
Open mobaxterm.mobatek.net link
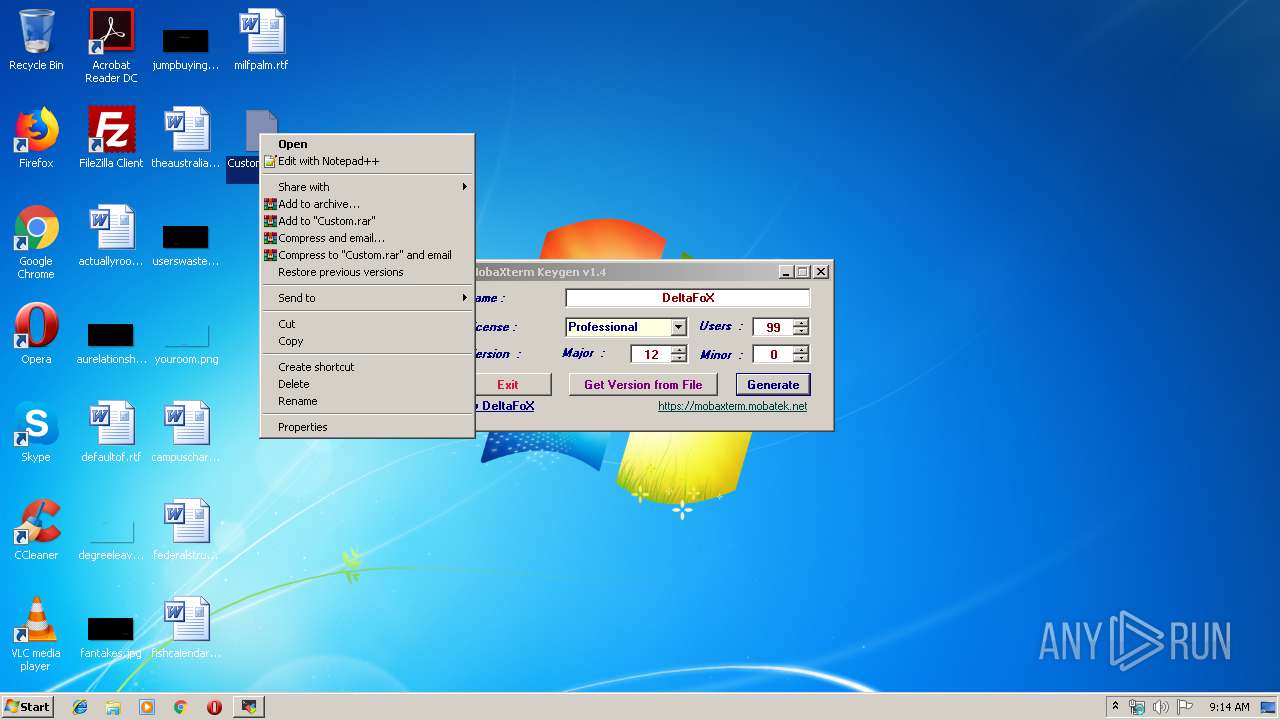pos(732,406)
